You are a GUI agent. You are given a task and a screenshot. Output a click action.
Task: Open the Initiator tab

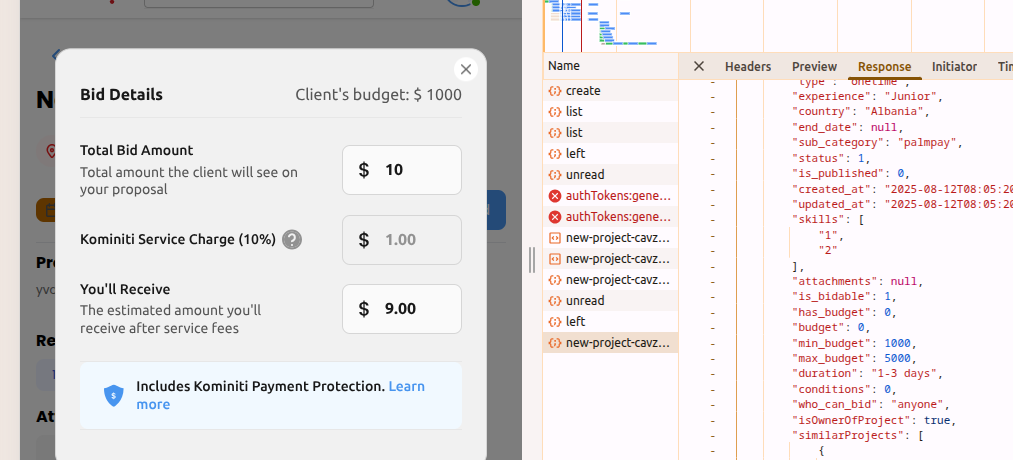954,67
